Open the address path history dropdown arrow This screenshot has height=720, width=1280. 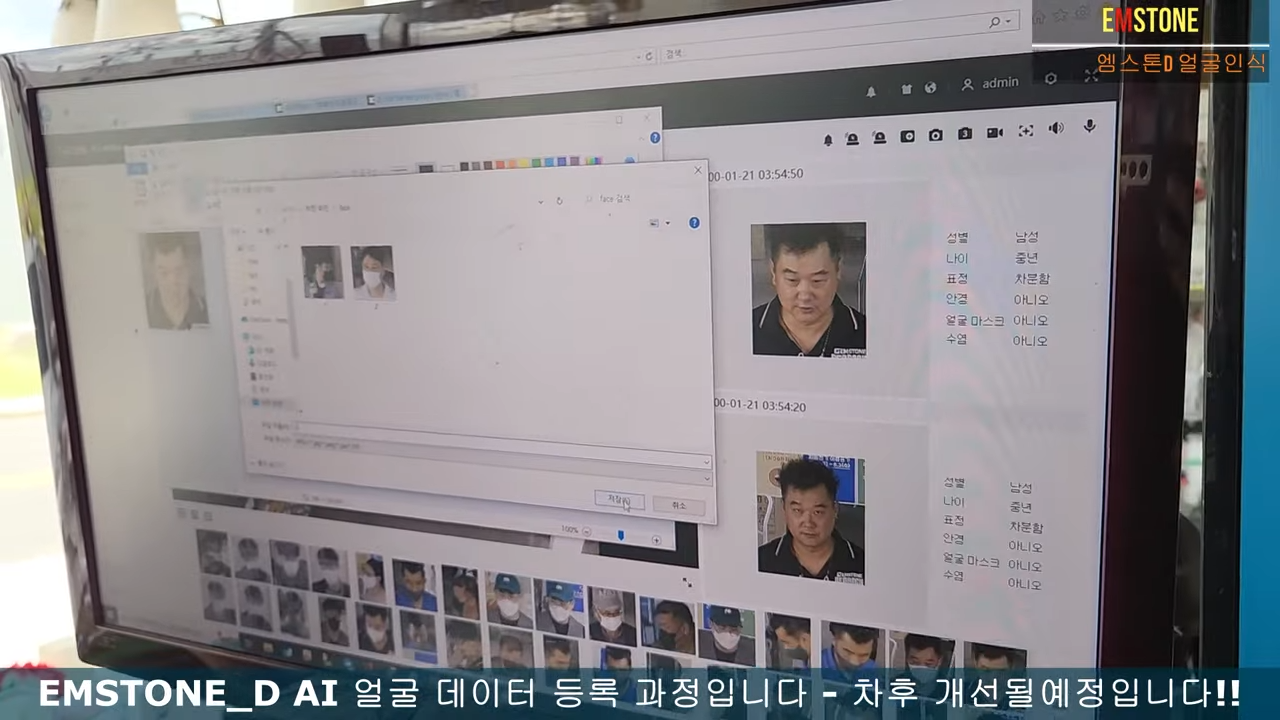click(x=541, y=201)
